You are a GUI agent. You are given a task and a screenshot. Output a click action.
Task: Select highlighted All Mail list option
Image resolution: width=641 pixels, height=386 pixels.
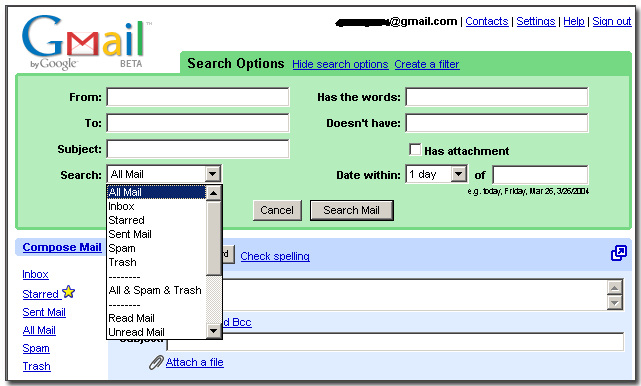[156, 192]
